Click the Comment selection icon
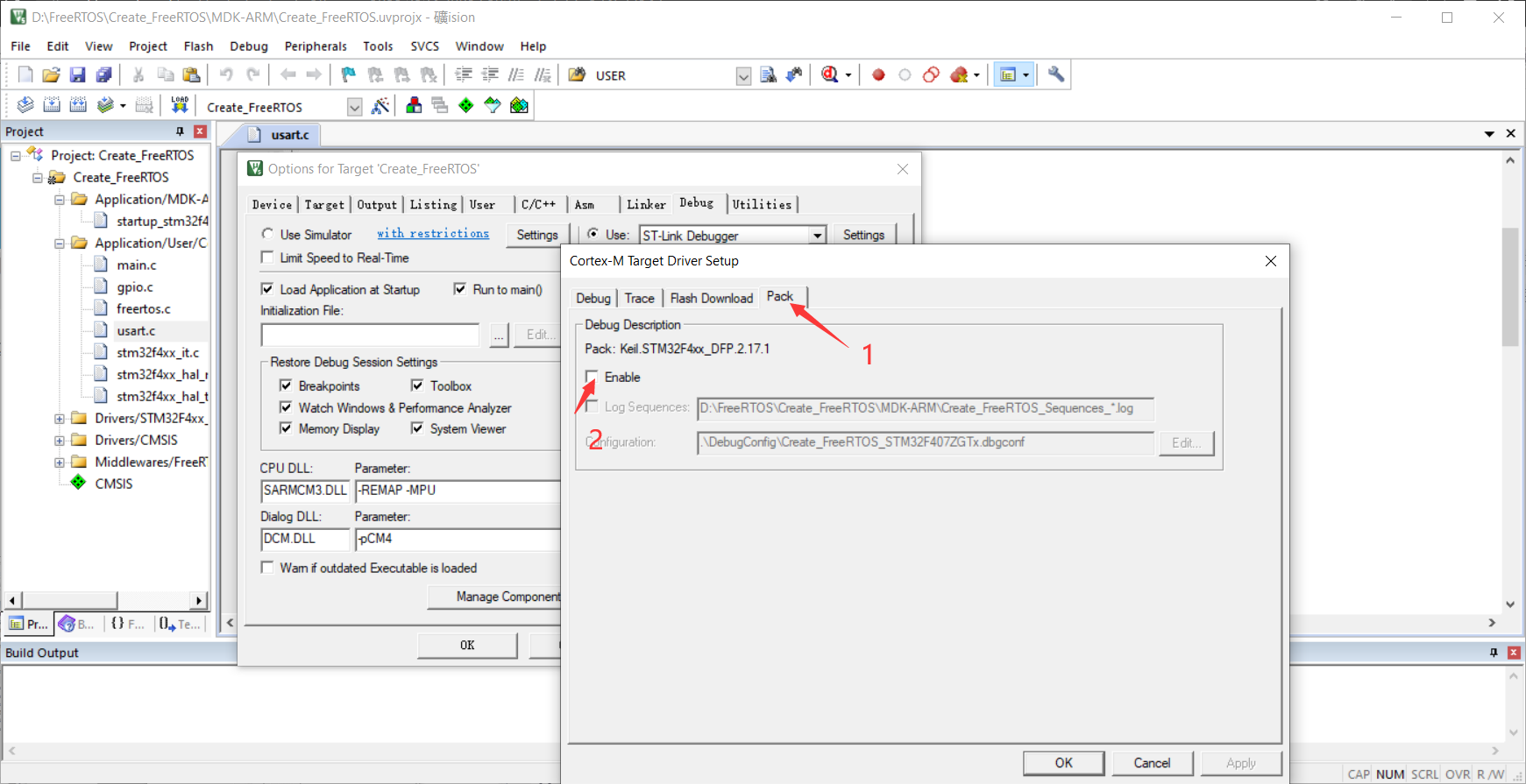 517,75
